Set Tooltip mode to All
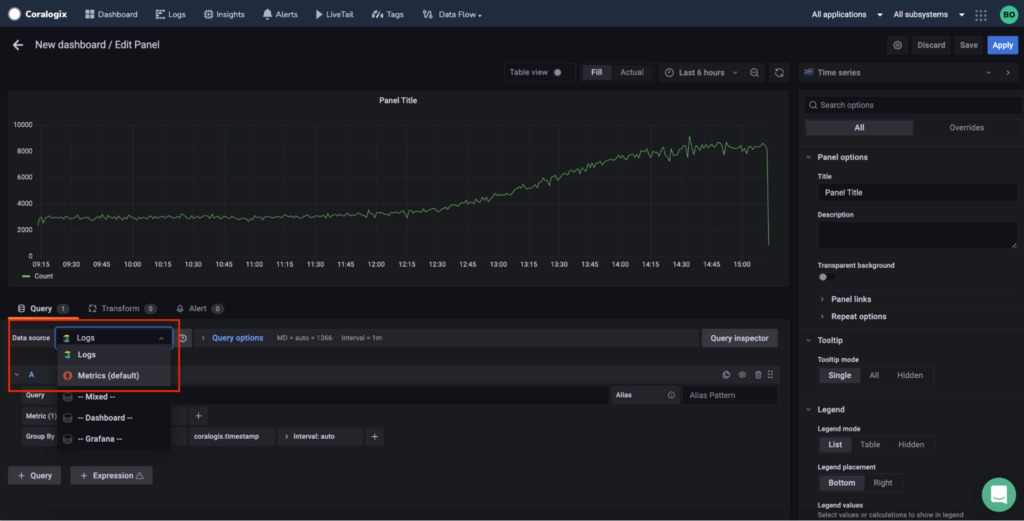The width and height of the screenshot is (1024, 521). coord(874,375)
